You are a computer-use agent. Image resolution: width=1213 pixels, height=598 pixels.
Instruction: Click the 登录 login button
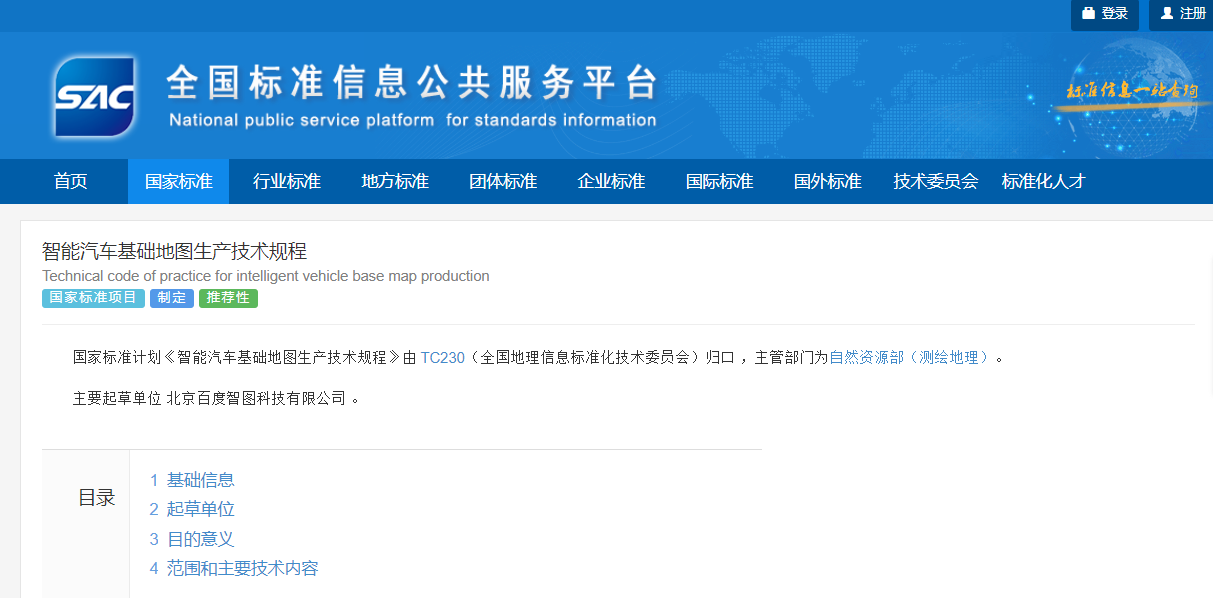click(1104, 14)
